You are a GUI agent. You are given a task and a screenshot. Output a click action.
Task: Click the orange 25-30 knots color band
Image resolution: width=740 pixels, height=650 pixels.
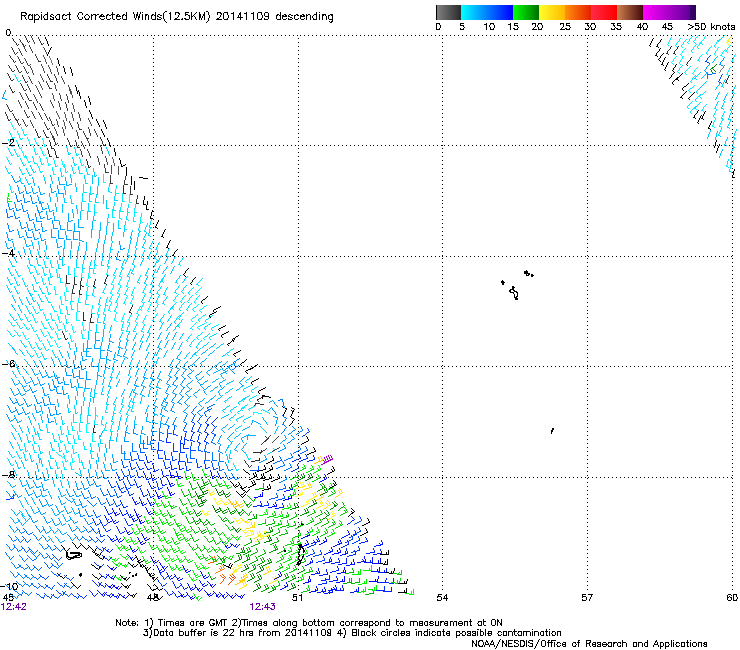pyautogui.click(x=578, y=12)
